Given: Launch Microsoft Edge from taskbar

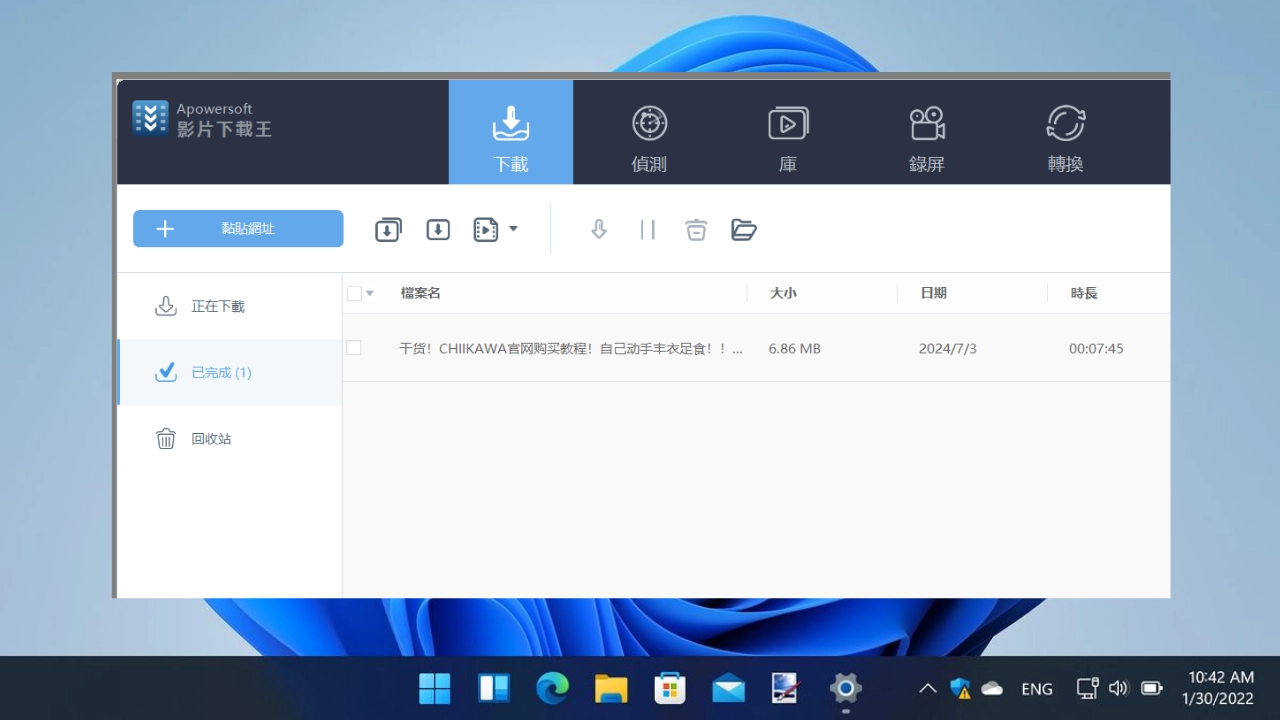Looking at the screenshot, I should pyautogui.click(x=552, y=688).
